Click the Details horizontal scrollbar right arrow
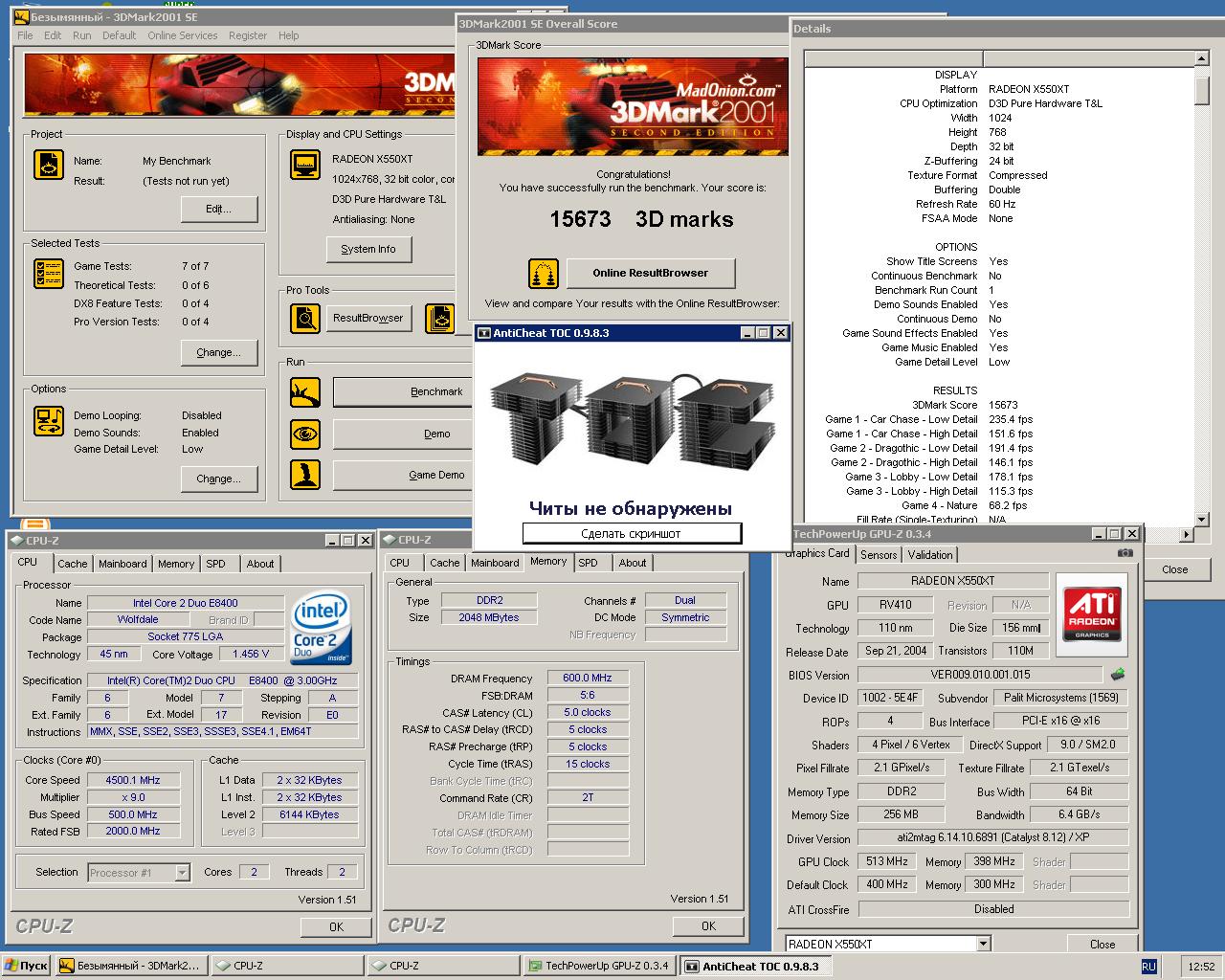1225x980 pixels. 1188,535
